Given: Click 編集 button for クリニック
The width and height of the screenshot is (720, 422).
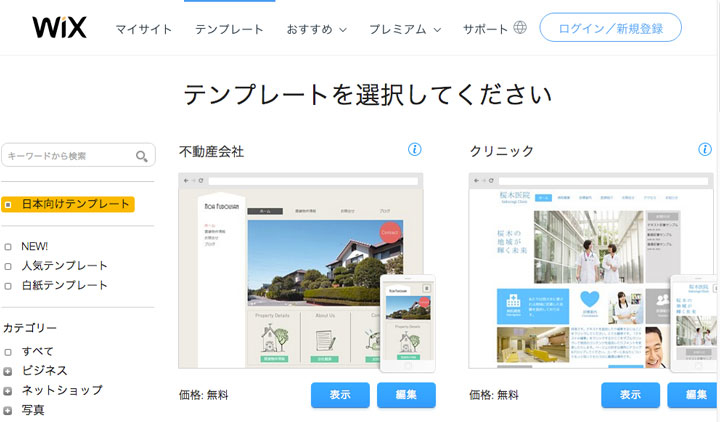Looking at the screenshot, I should pos(694,395).
